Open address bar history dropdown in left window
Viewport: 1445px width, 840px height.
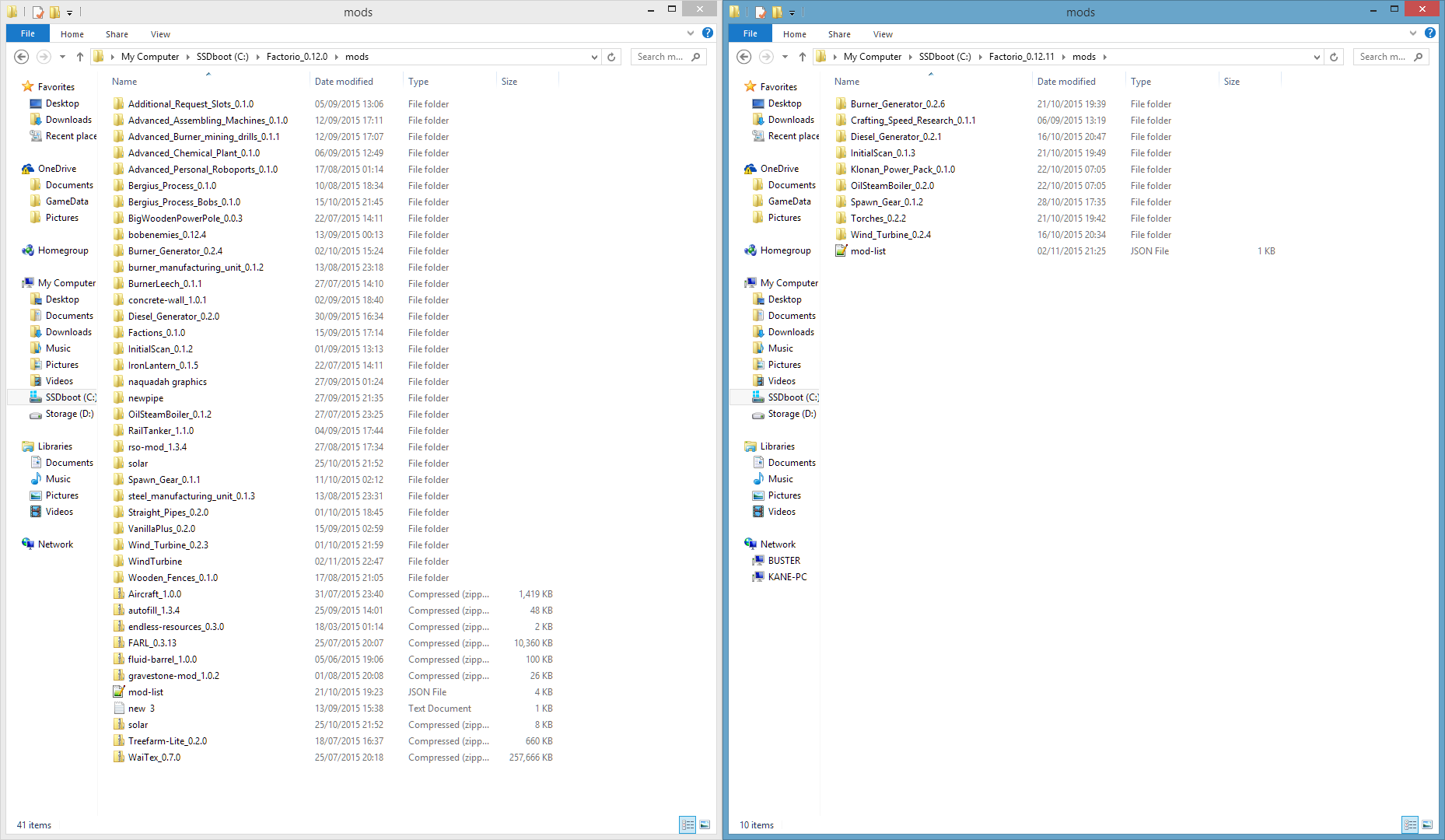coord(594,57)
